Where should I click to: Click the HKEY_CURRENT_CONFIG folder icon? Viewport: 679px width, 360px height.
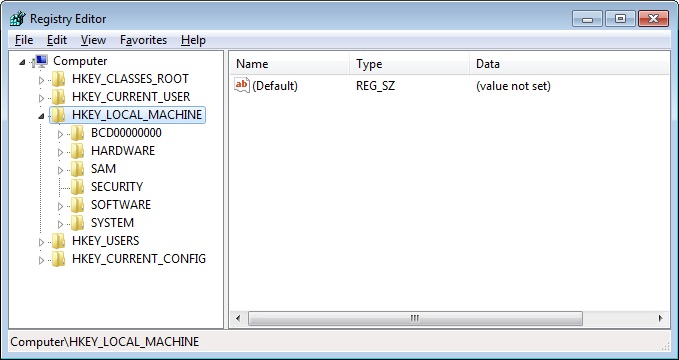58,259
